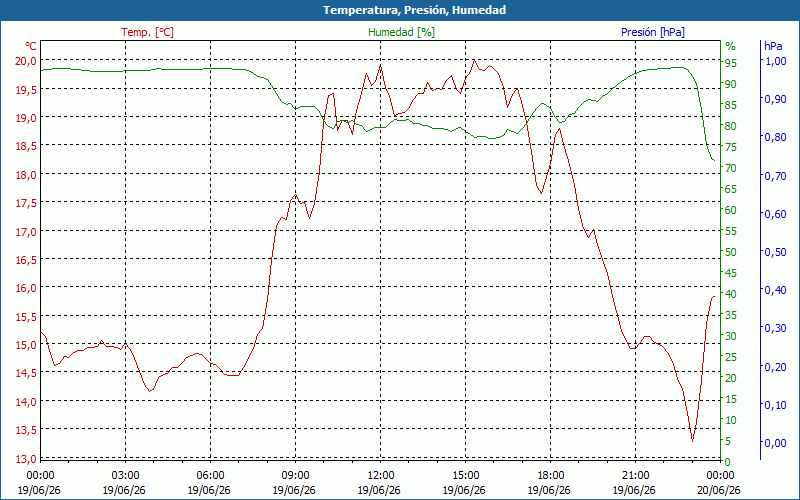Click the '21:00' time axis label
Screen dimensions: 800x500
coord(636,476)
